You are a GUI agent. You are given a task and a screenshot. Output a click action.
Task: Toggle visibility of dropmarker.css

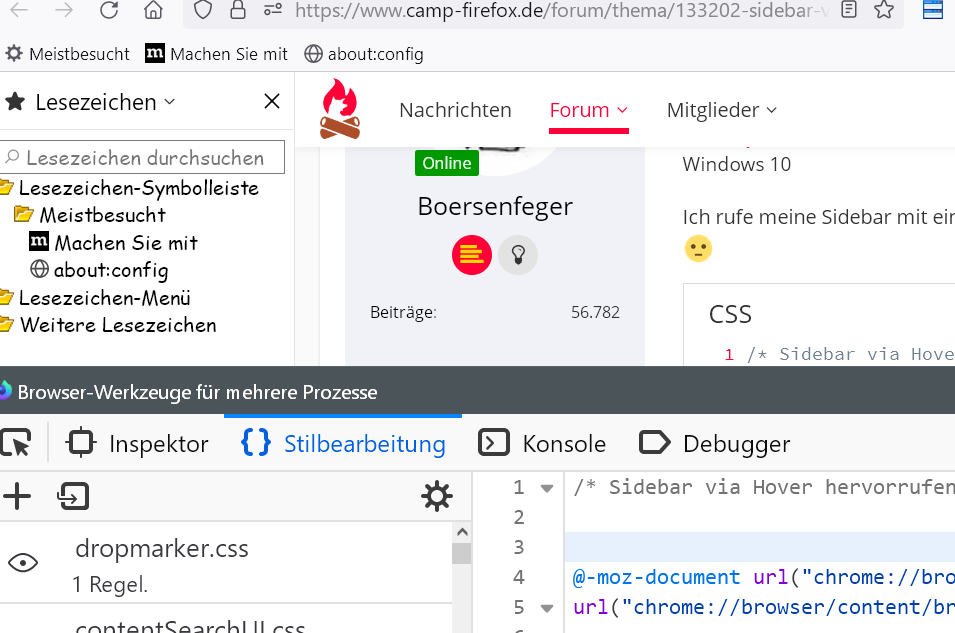[22, 563]
